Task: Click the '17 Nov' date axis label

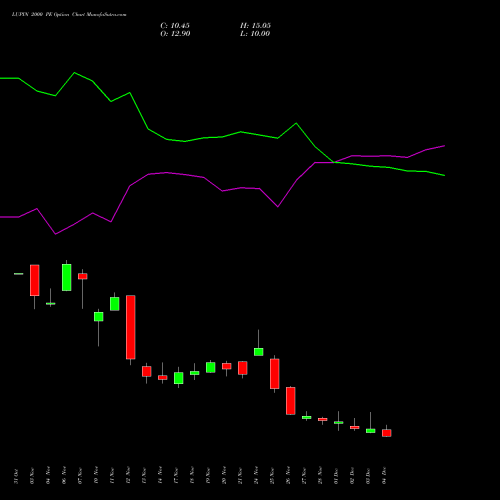Action: click(x=176, y=476)
